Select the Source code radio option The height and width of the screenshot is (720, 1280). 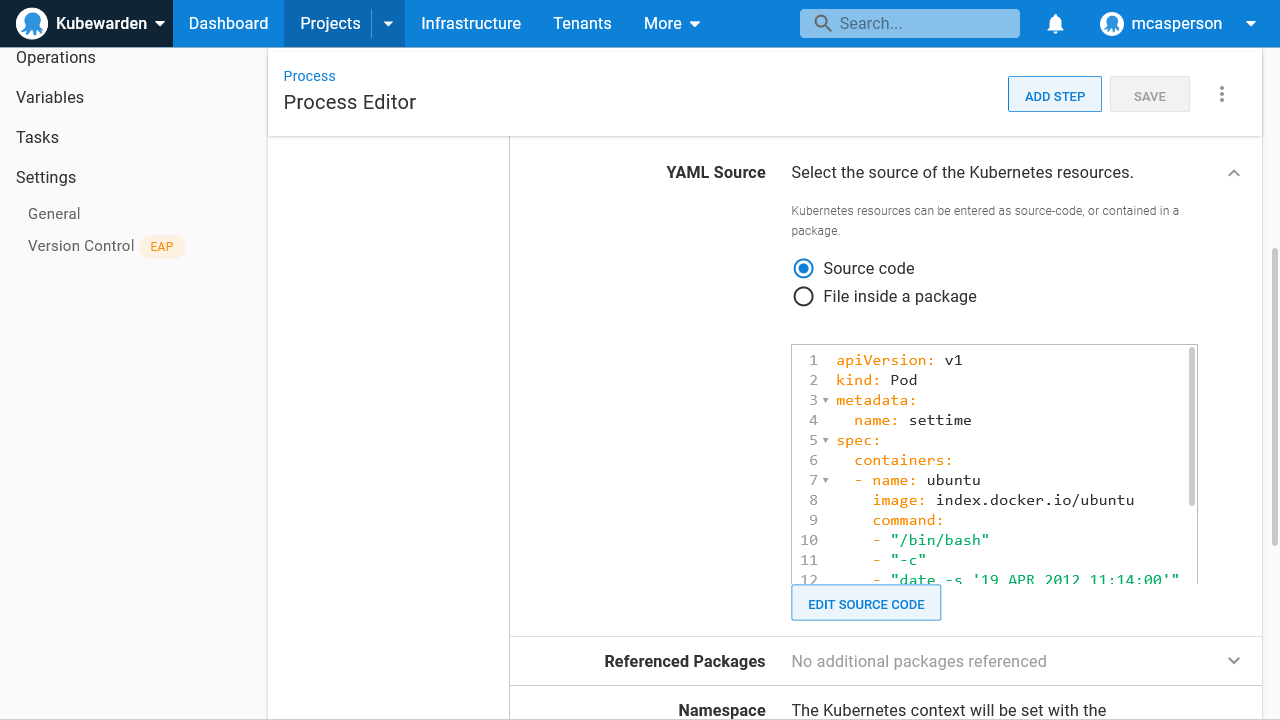(803, 268)
